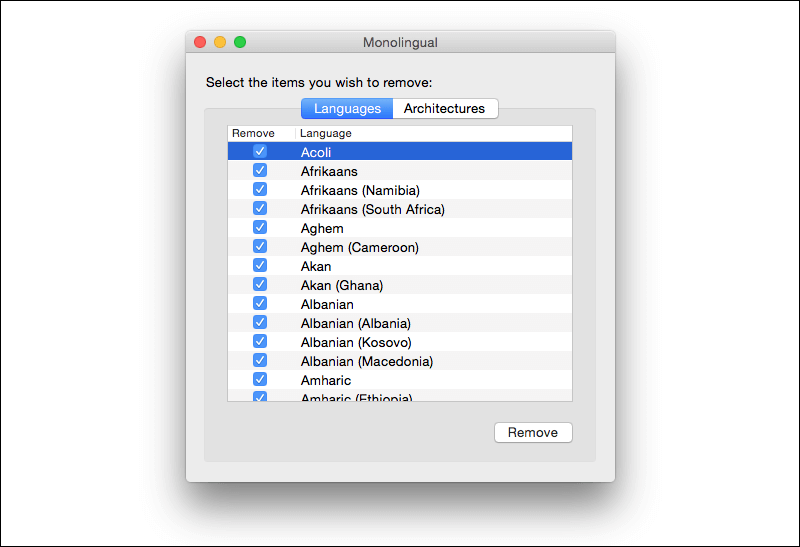The image size is (800, 547).
Task: Zoom the Monolingual window with green button
Action: (240, 42)
